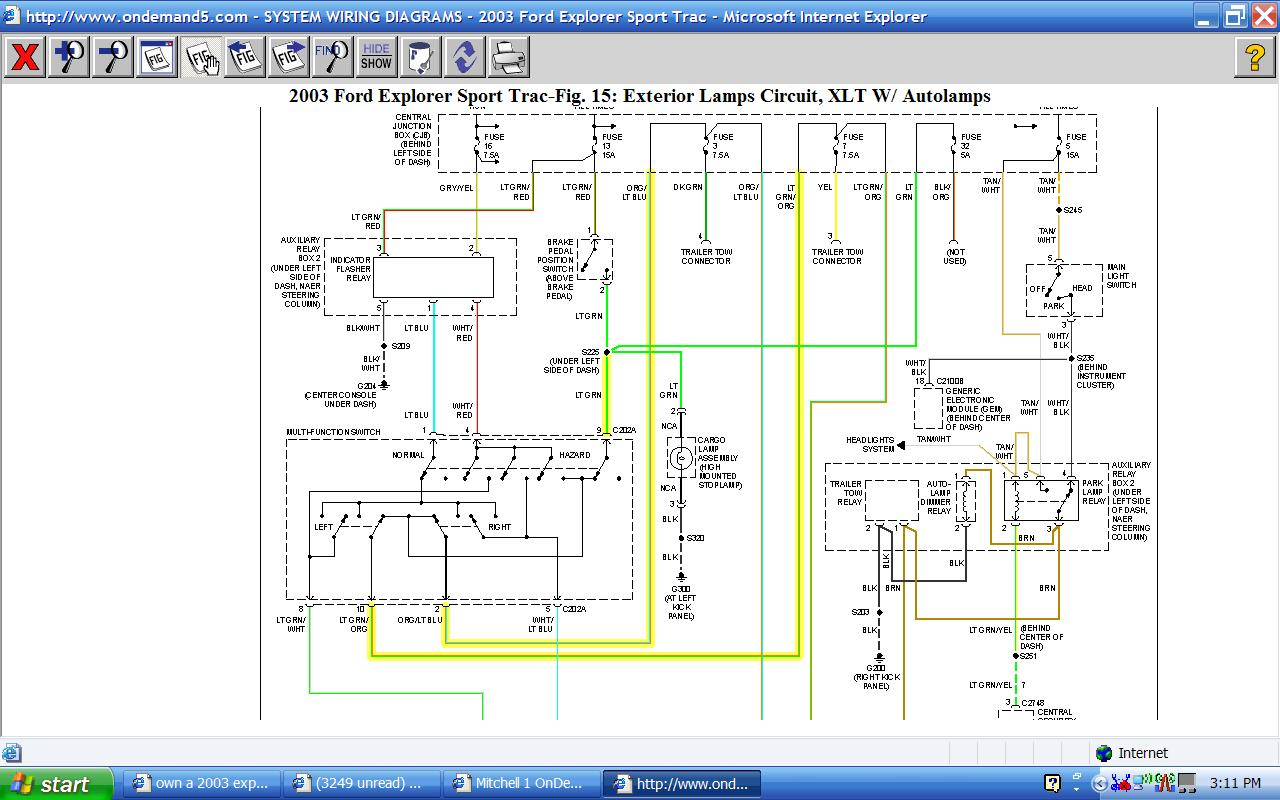Screen dimensions: 1280x800
Task: Click the 'HAZARD' switch position label
Action: [574, 455]
